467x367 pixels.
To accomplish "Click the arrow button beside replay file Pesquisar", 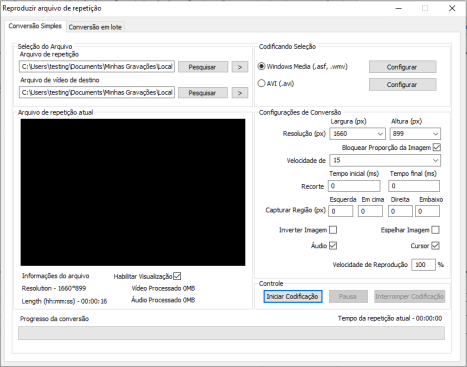I will 240,67.
